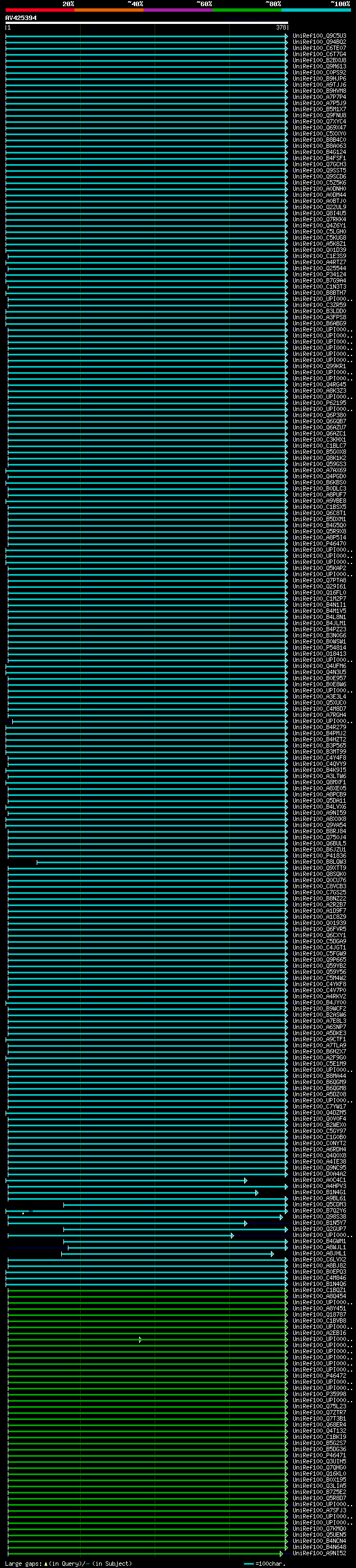This screenshot has height=1568, width=356.
Task: Open hit UniRef100_A9BL61
Action: tap(319, 1199)
